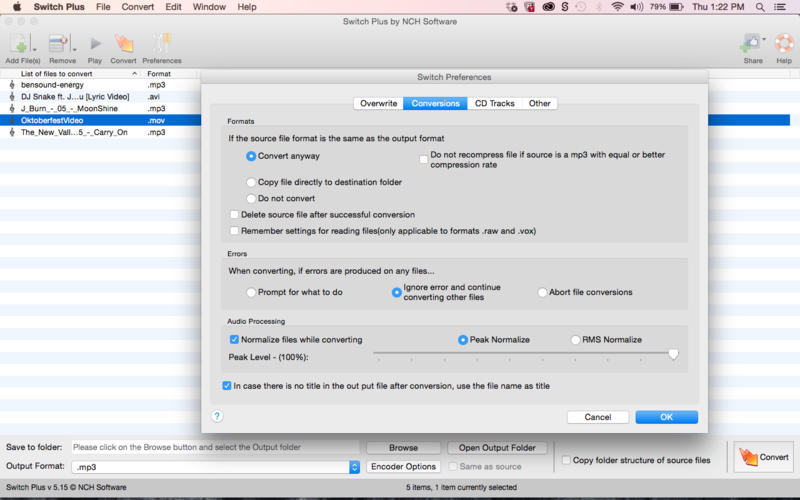This screenshot has width=800, height=500.
Task: Click the battery status icon
Action: [x=676, y=7]
